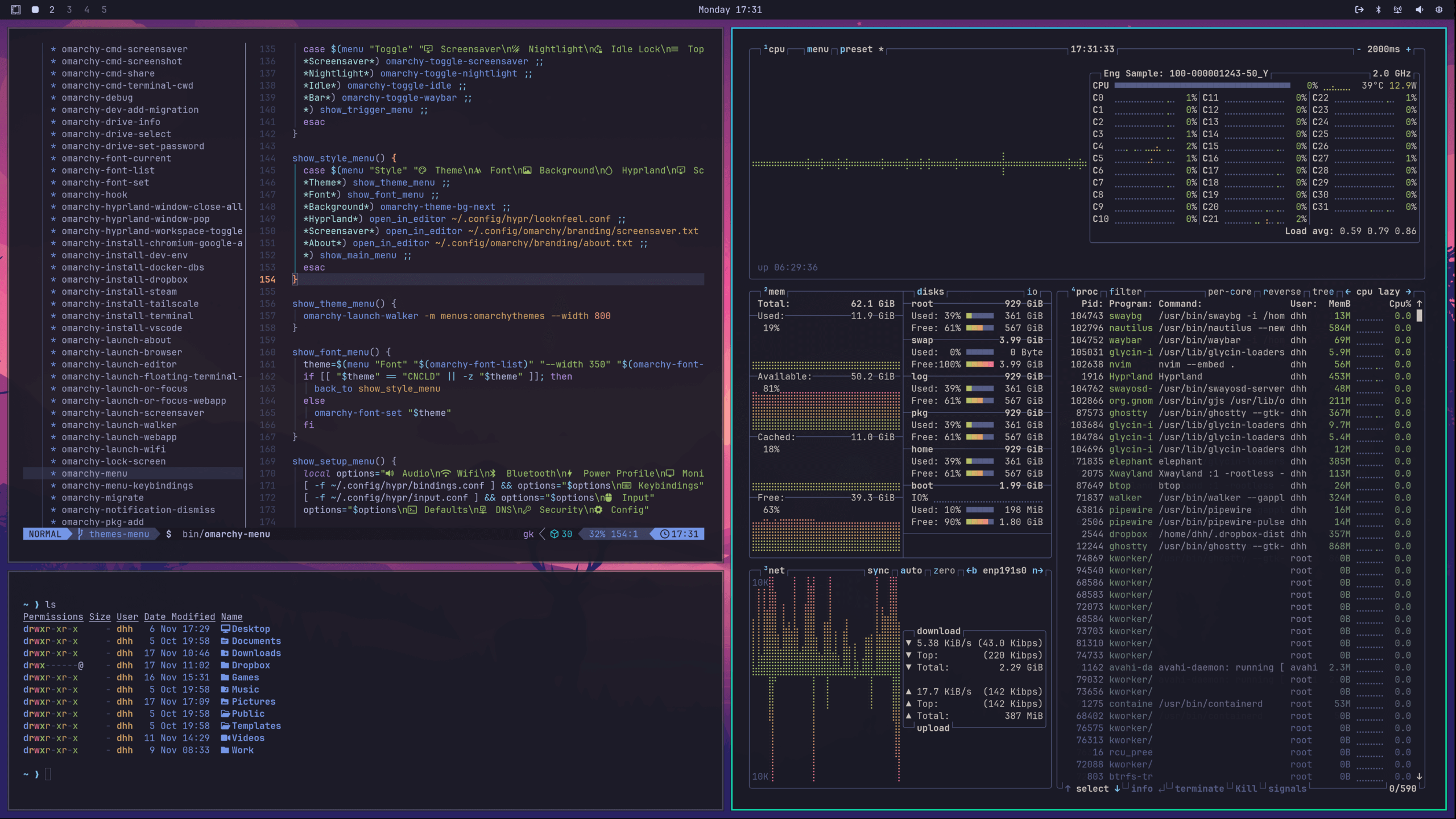Click the CPU chip icon in top bar
1456x819 pixels.
tap(1439, 10)
